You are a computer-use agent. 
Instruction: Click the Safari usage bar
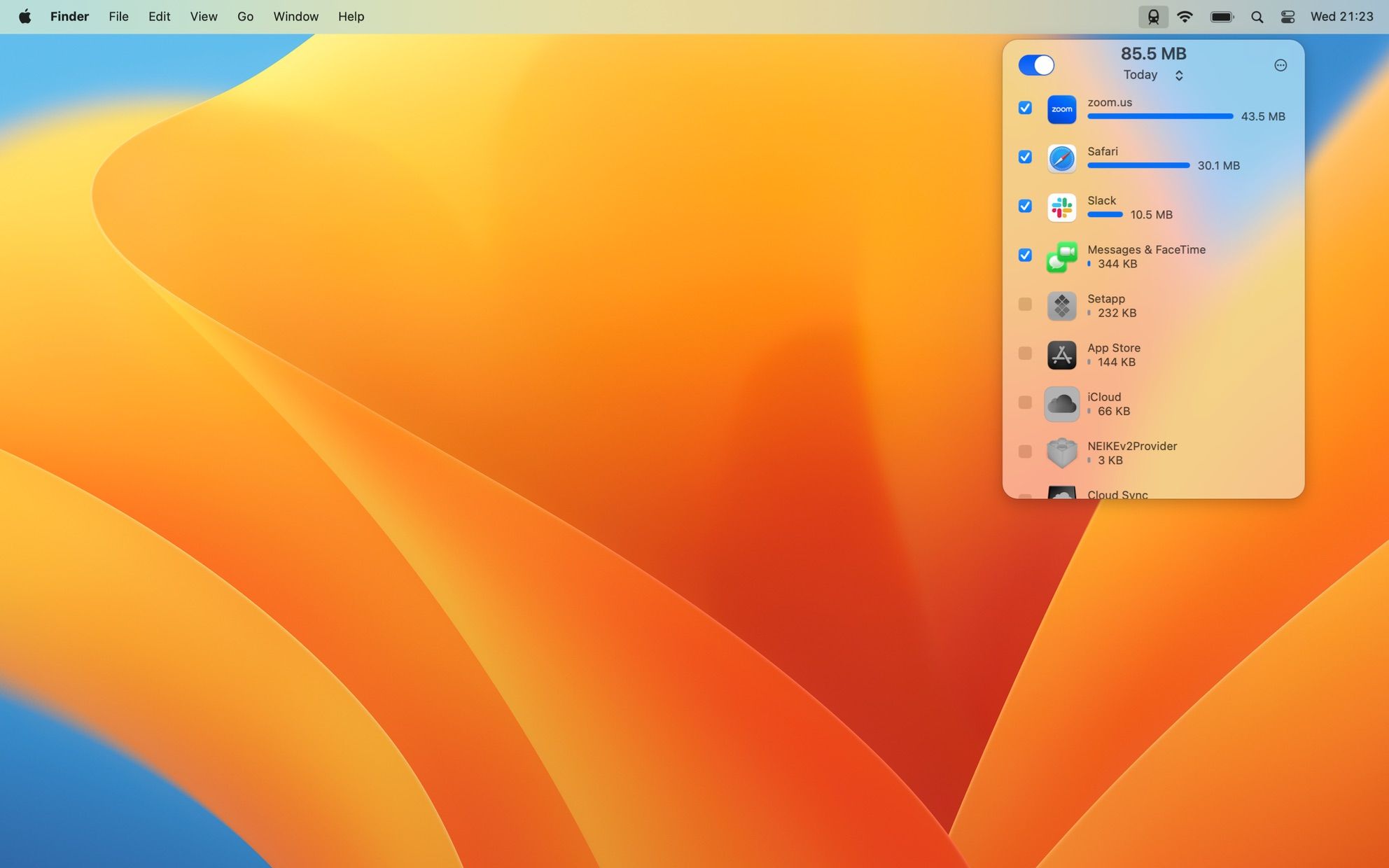(1138, 165)
